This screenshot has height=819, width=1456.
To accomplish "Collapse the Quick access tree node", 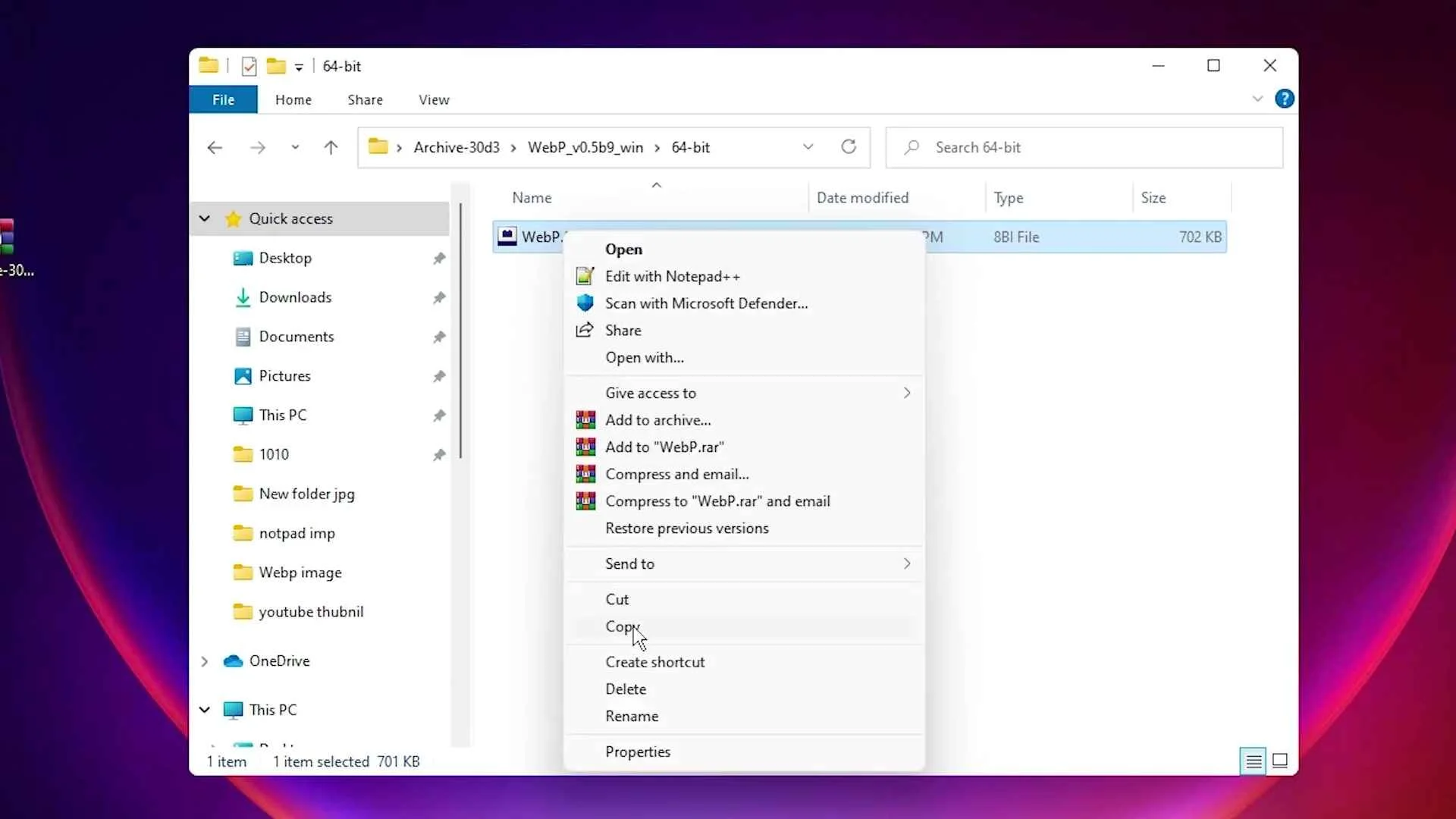I will 204,218.
